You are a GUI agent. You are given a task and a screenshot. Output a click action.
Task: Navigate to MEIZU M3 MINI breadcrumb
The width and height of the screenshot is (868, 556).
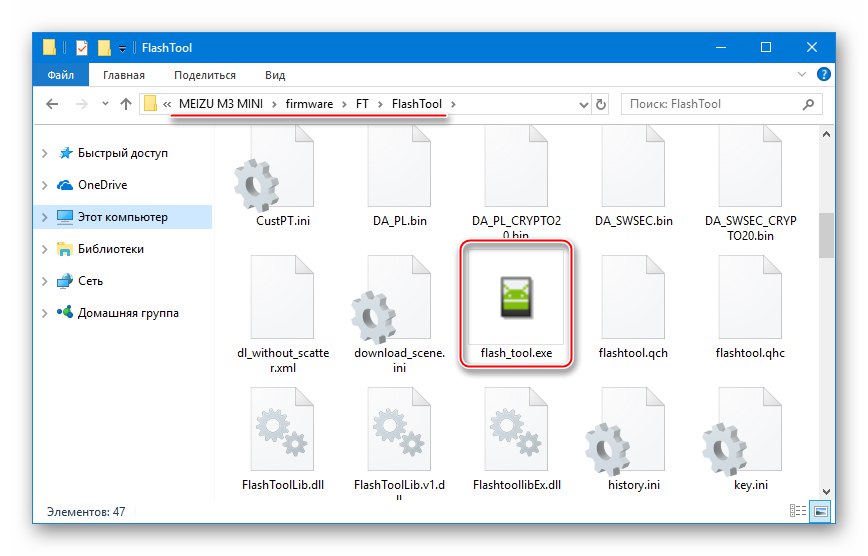(x=221, y=104)
